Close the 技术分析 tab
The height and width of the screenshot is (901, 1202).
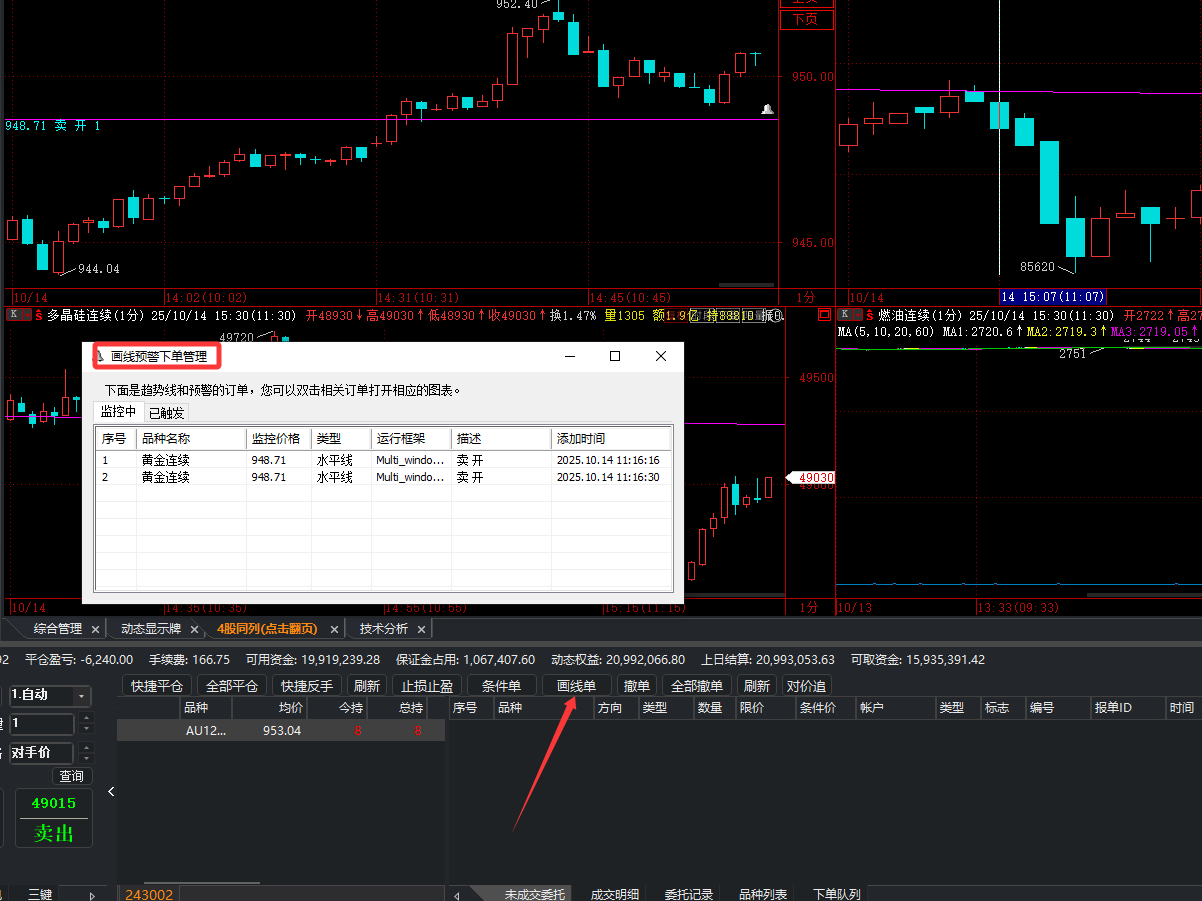(x=421, y=629)
